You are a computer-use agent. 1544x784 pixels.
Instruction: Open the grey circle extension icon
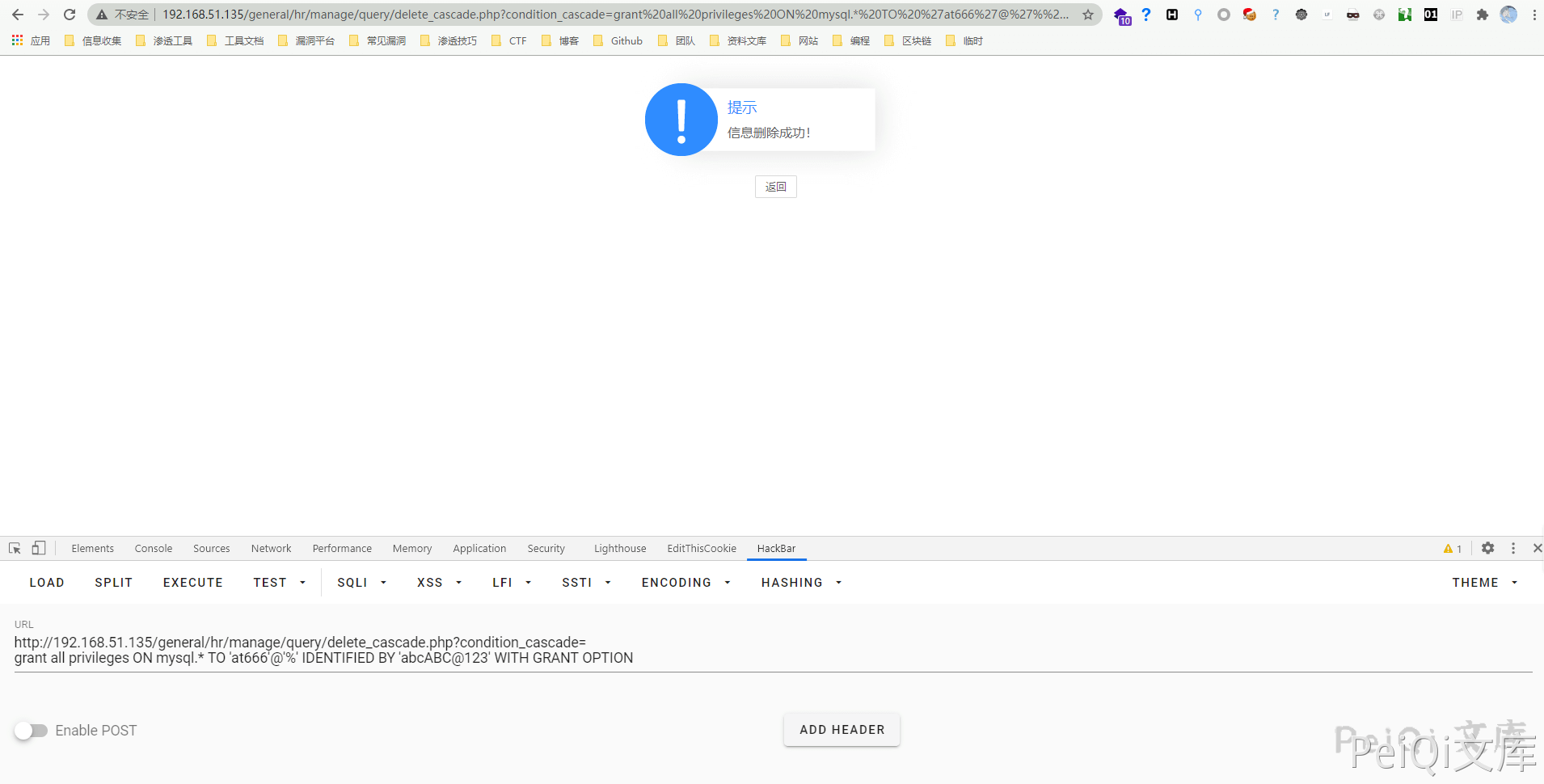pyautogui.click(x=1224, y=15)
